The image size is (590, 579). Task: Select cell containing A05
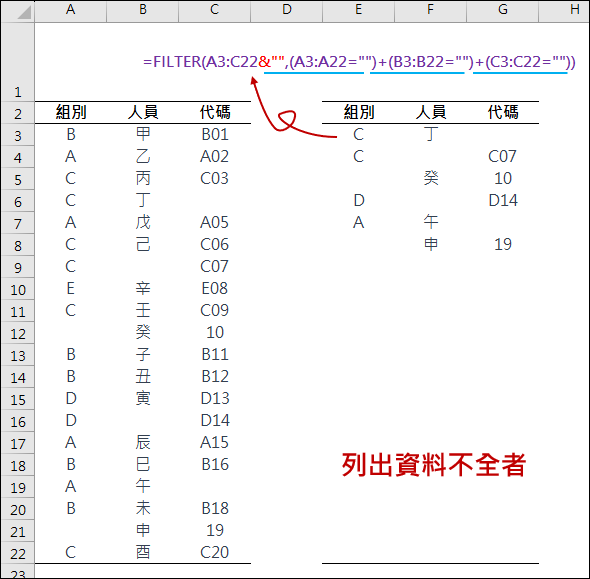(214, 222)
